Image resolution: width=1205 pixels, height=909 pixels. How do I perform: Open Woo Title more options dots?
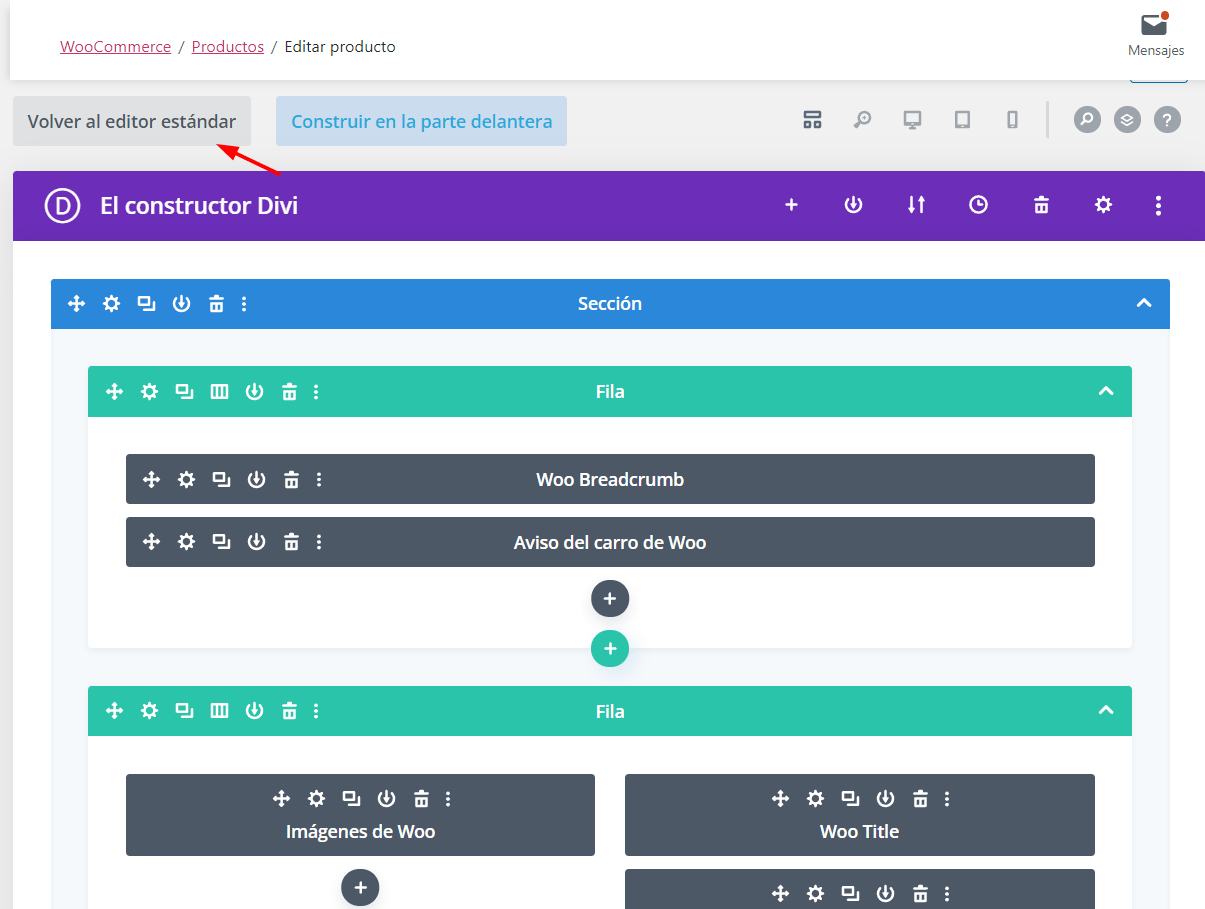[947, 799]
